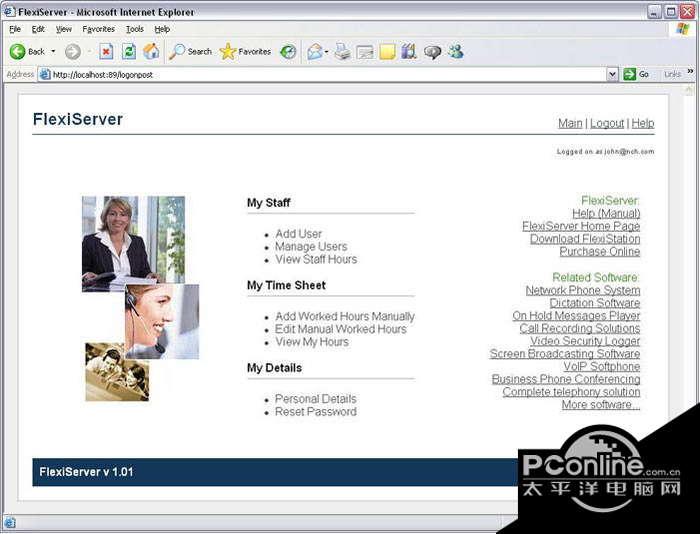Click Download FlexiStation link
Viewport: 700px width, 534px height.
pos(585,239)
